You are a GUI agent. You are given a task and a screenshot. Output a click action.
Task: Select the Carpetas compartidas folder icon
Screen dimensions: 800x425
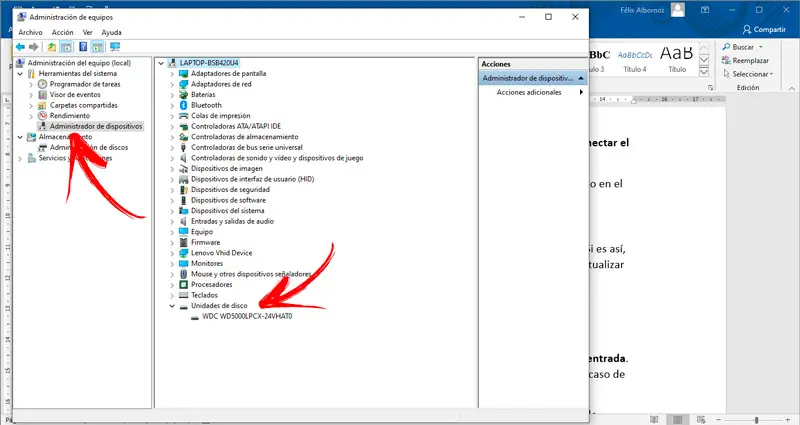[43, 106]
